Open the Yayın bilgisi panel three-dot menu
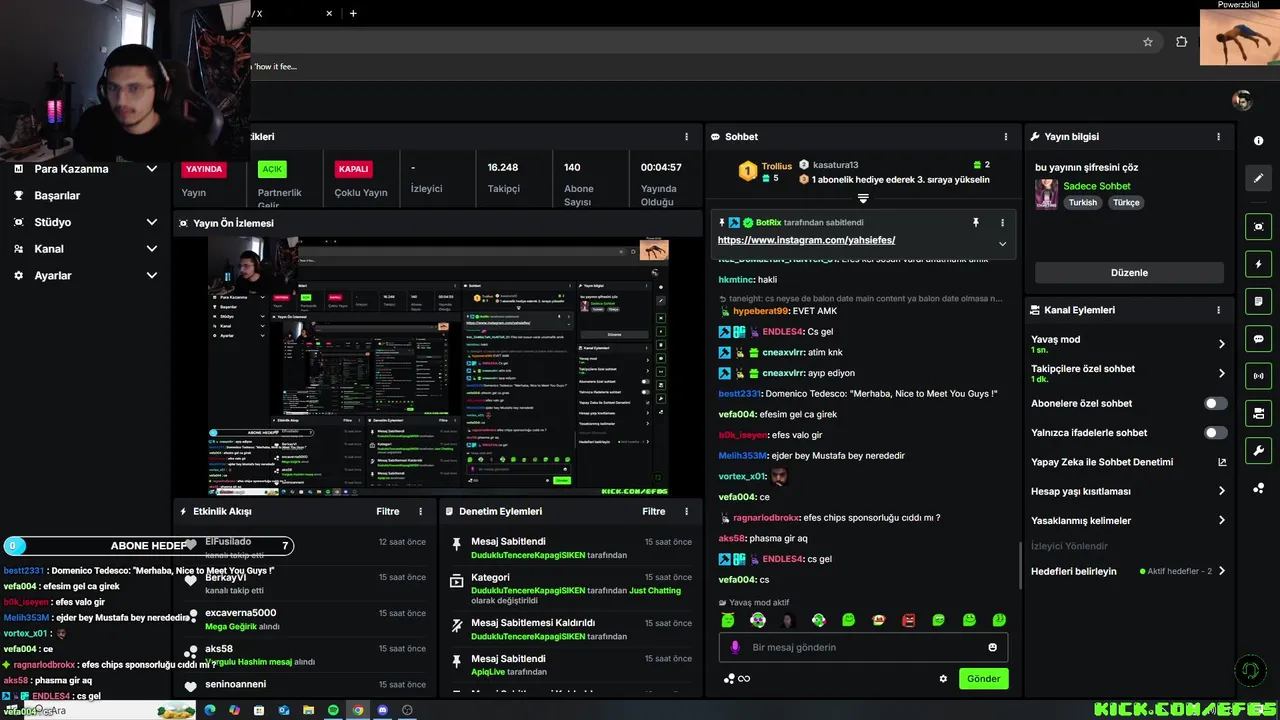 [1218, 137]
